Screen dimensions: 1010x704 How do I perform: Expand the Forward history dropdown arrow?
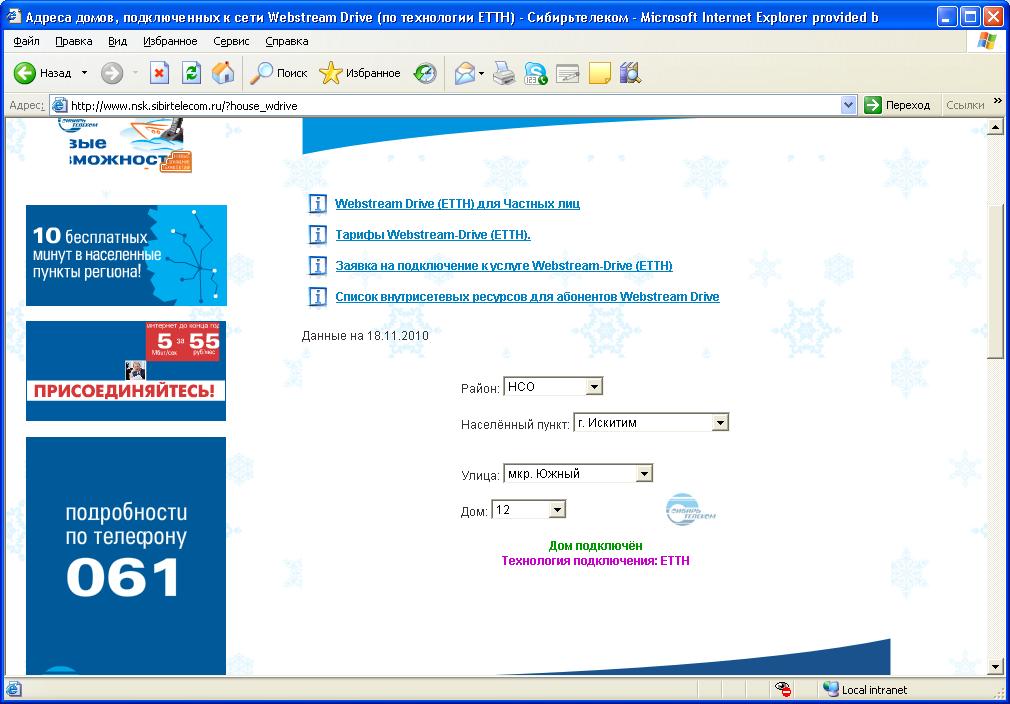tap(135, 73)
